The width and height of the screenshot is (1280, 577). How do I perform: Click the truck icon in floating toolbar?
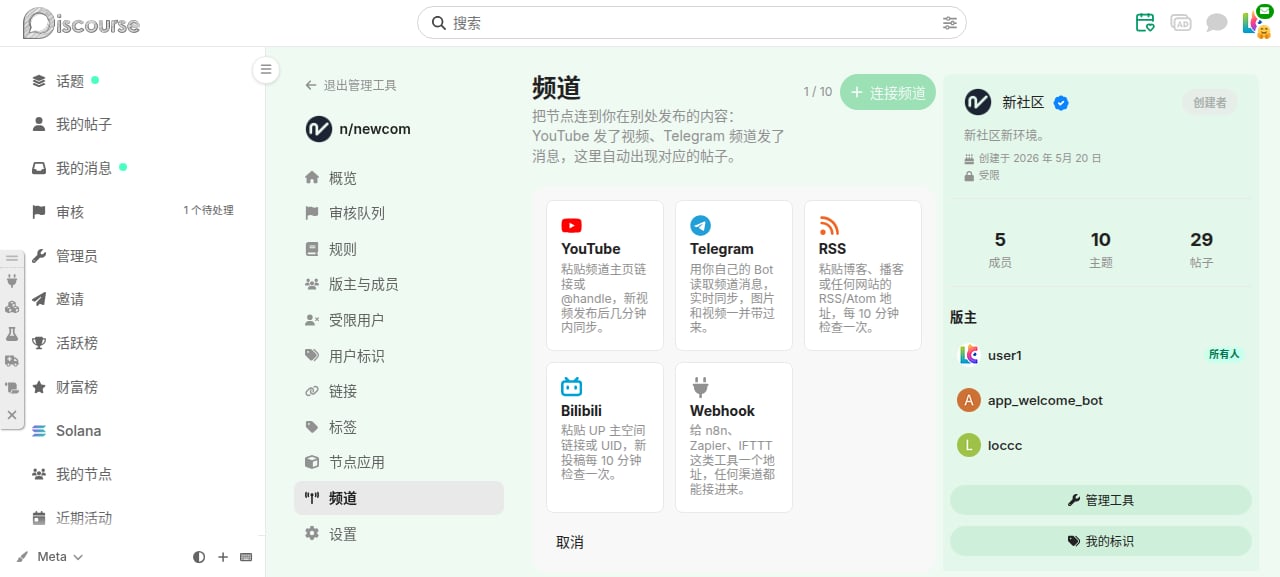[12, 361]
